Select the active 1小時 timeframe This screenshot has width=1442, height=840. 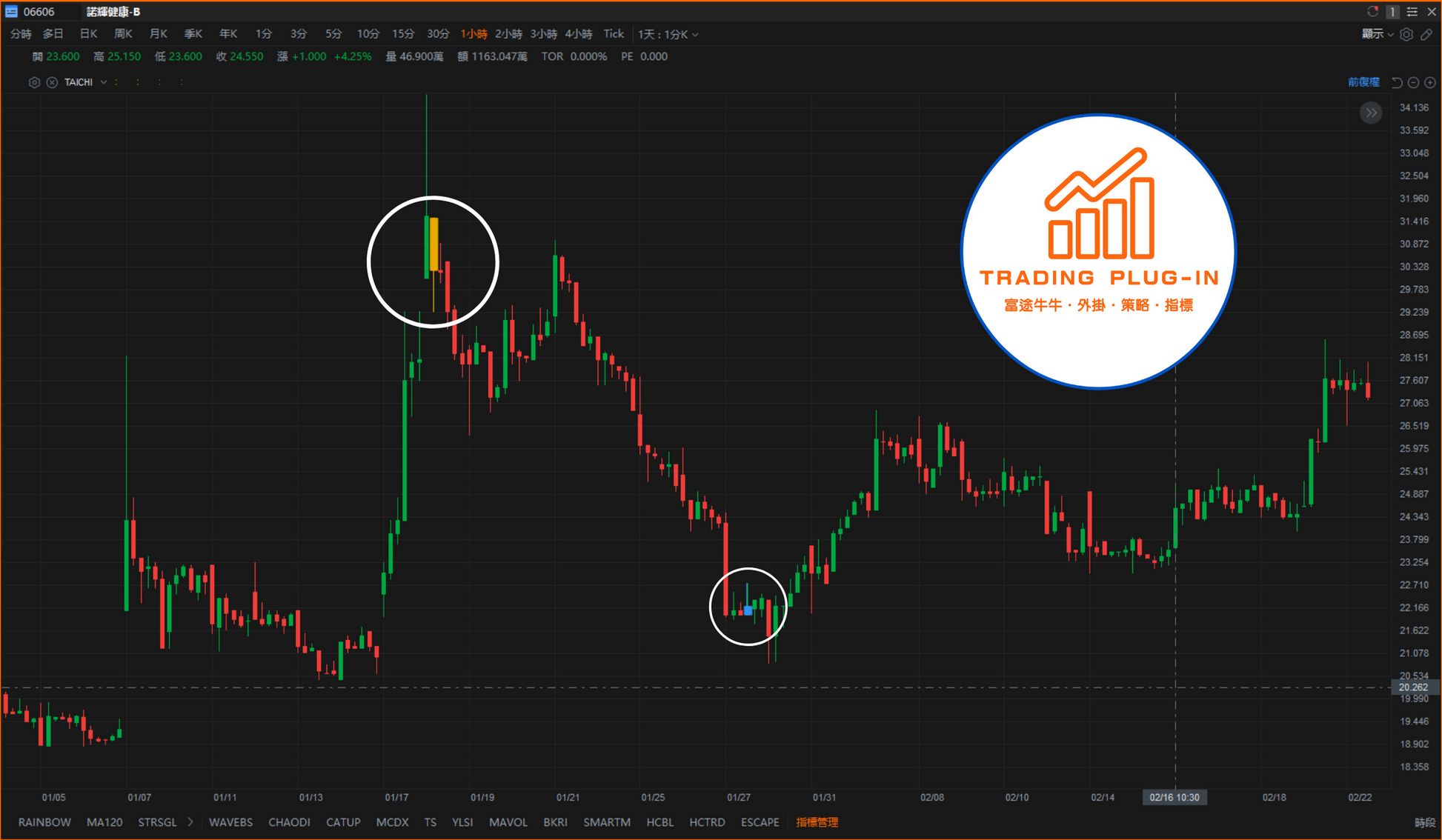[x=474, y=34]
